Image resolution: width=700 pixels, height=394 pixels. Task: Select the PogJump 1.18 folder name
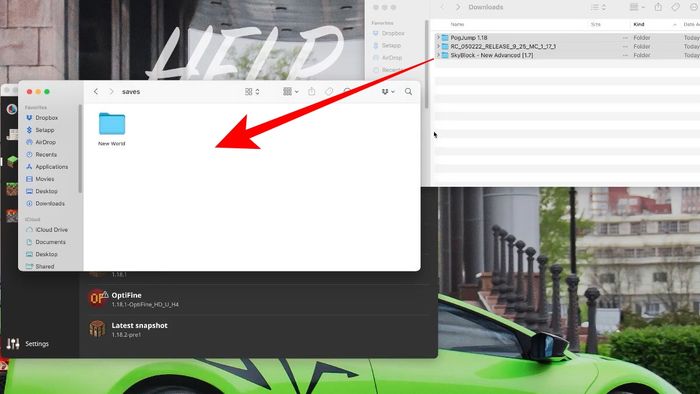tap(469, 37)
